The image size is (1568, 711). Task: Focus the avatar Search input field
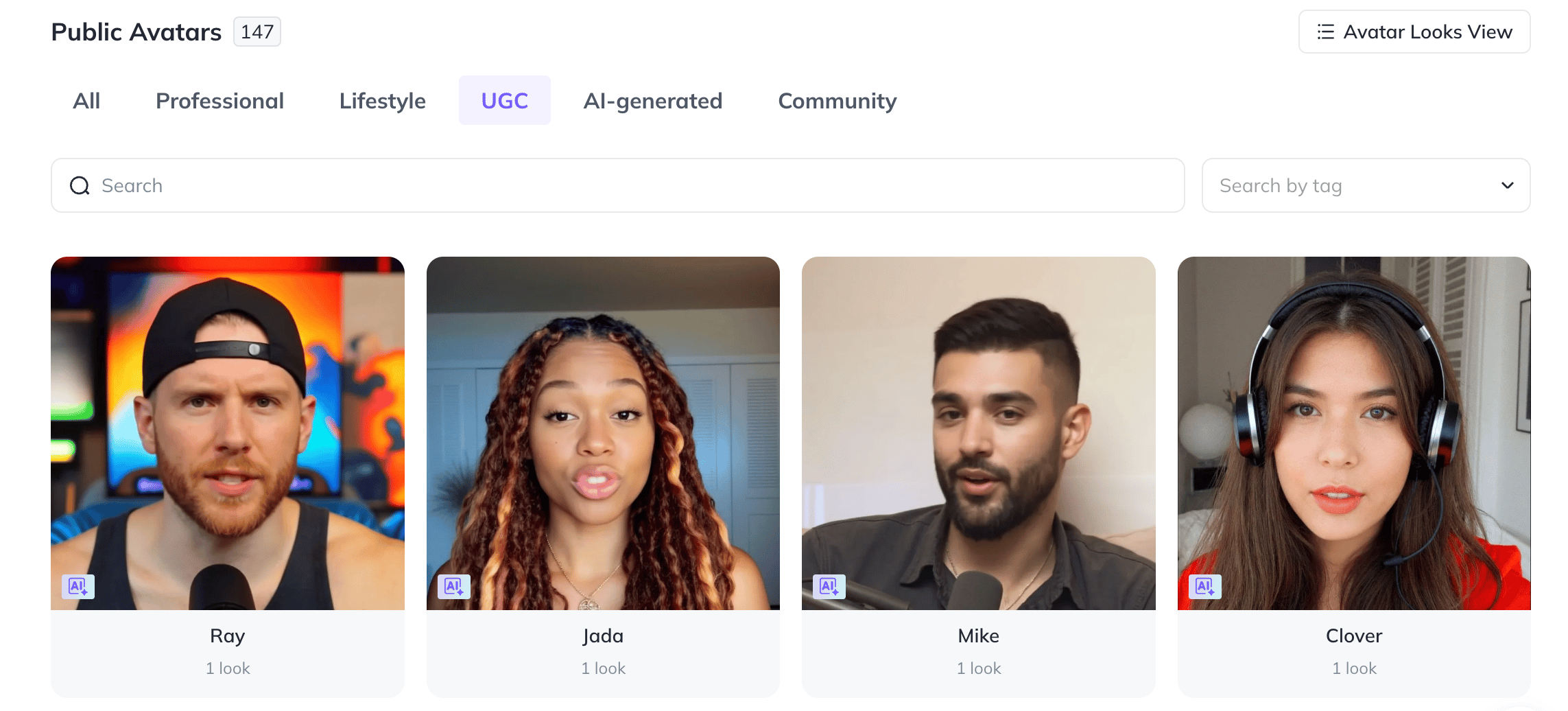pyautogui.click(x=617, y=185)
